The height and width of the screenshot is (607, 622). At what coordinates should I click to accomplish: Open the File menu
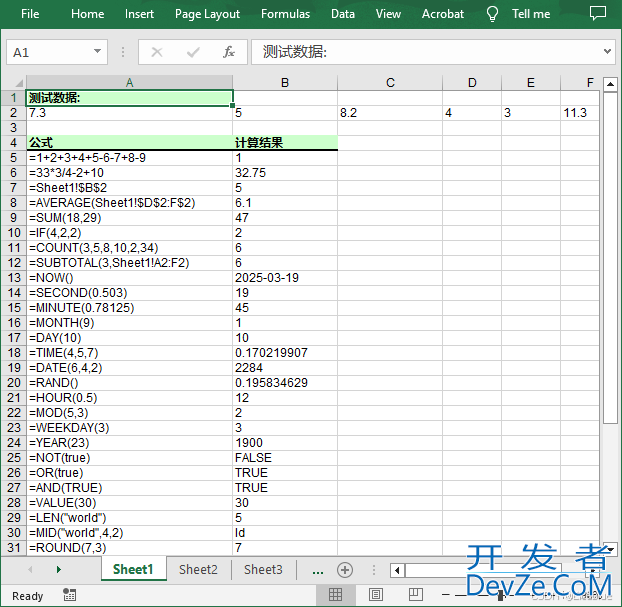(x=30, y=14)
